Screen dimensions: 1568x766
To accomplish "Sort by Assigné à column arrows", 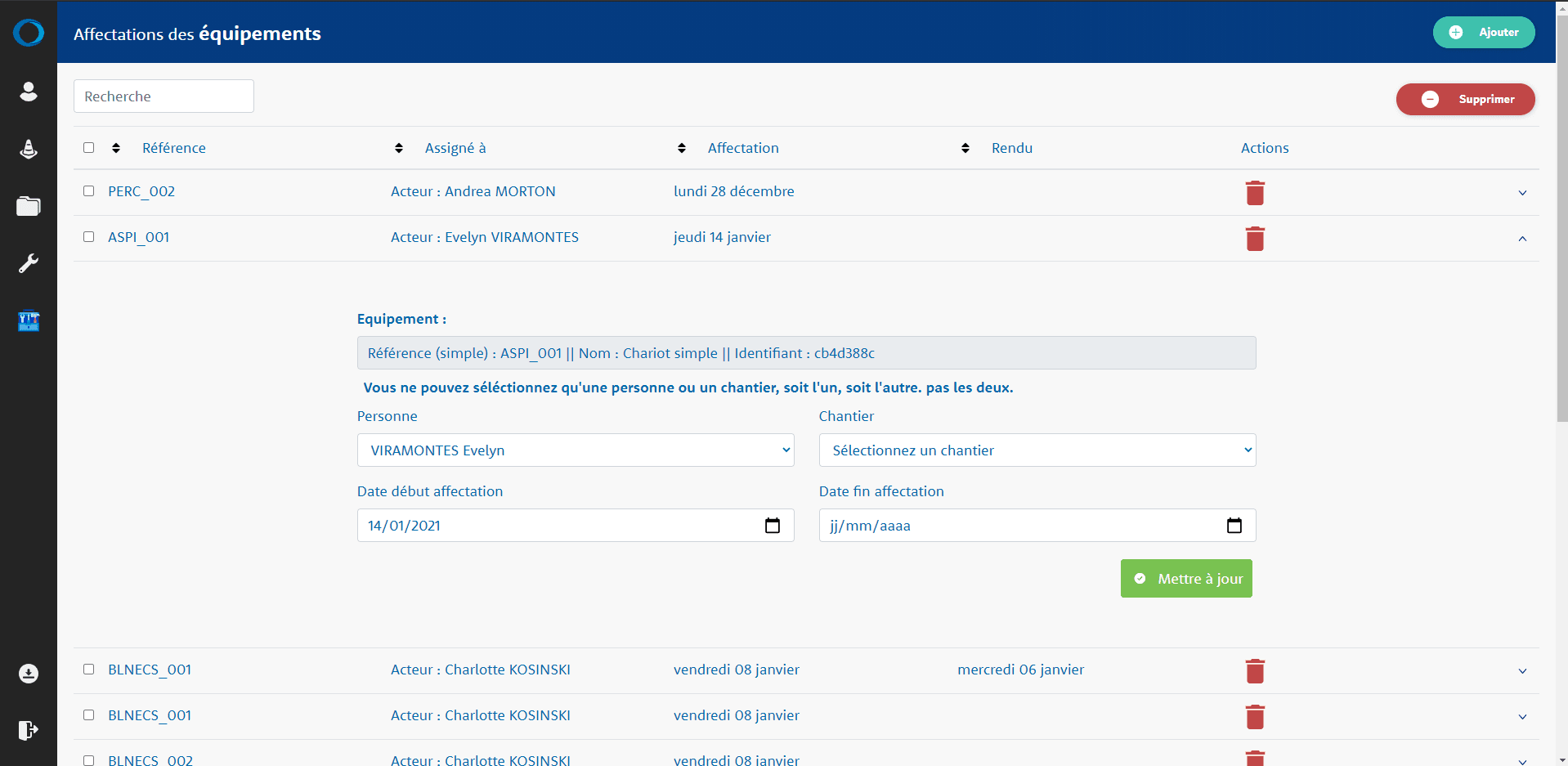I will click(399, 148).
